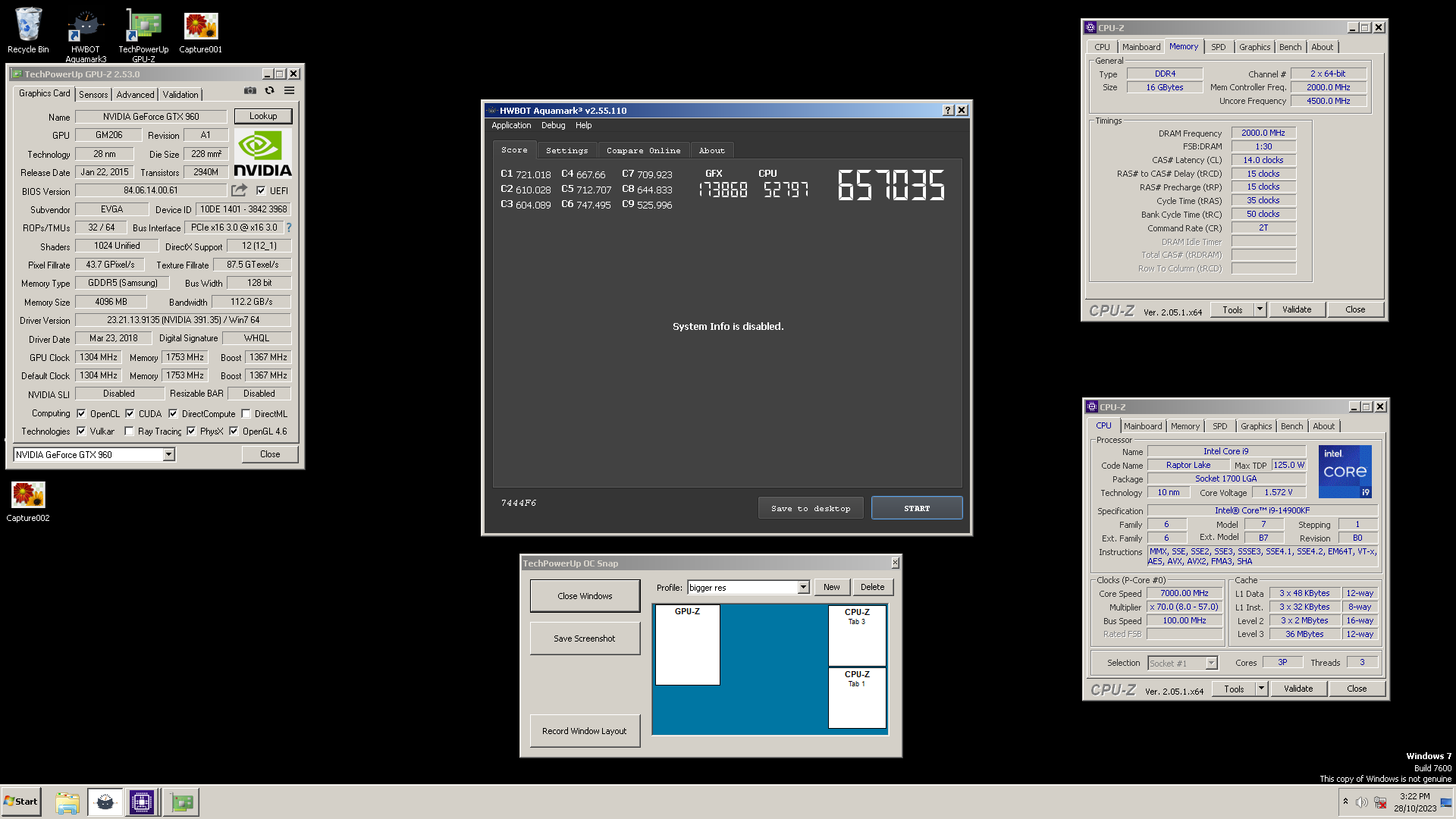Open the Bench tab in bottom CPU-Z window
Screen dimensions: 1456x819
point(1291,426)
